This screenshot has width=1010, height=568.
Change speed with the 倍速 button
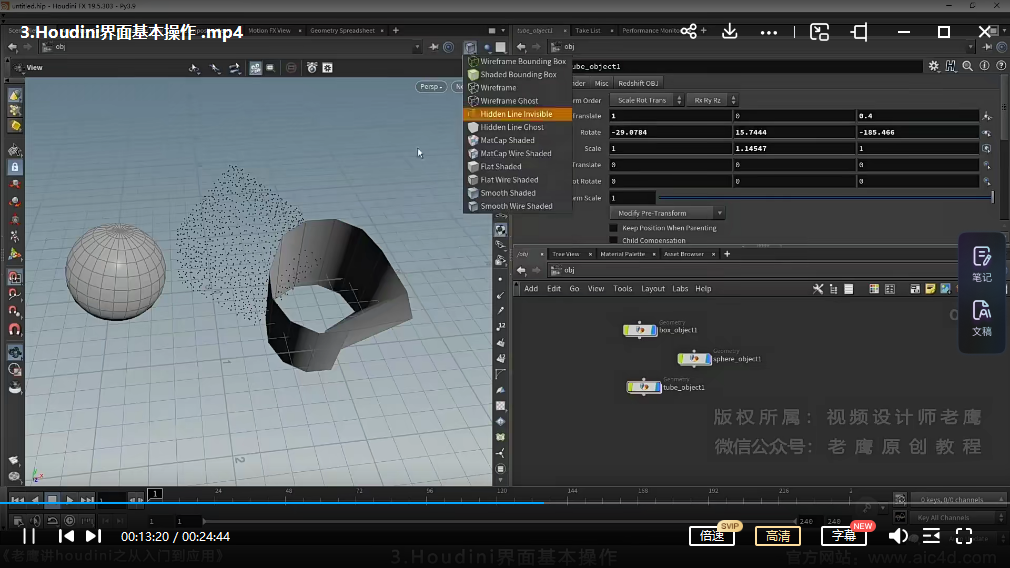(712, 536)
